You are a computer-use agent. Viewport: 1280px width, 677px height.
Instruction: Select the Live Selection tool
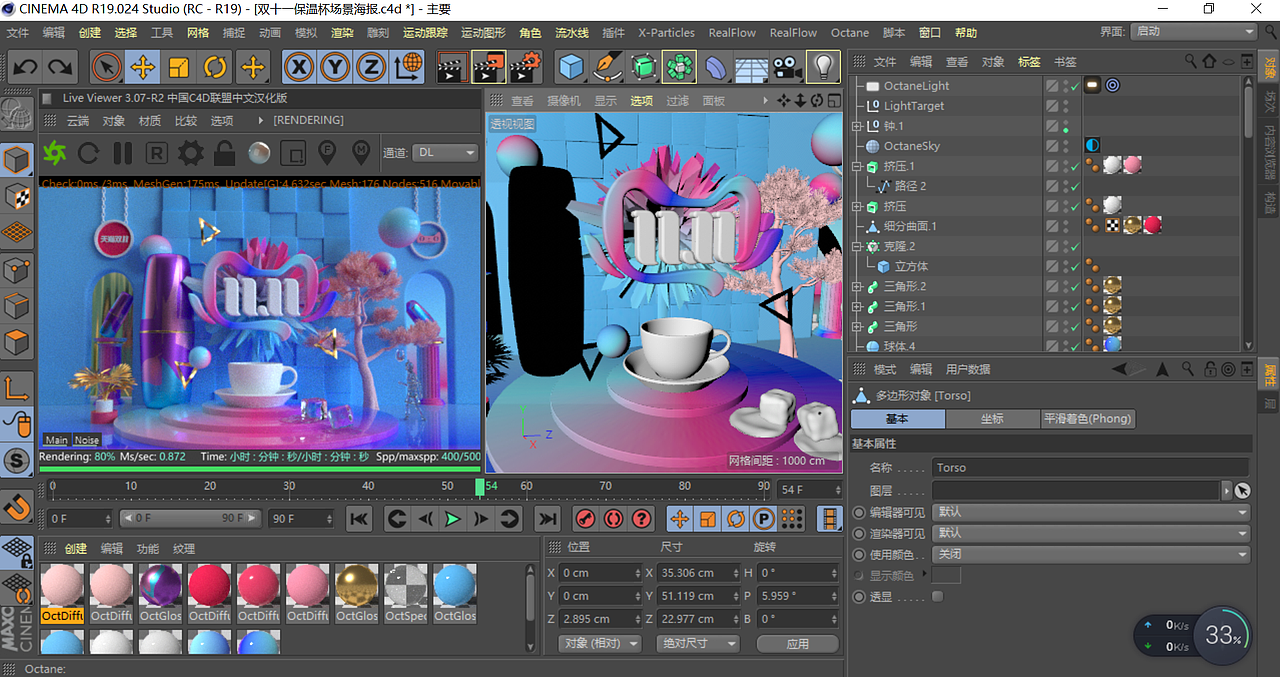tap(106, 68)
